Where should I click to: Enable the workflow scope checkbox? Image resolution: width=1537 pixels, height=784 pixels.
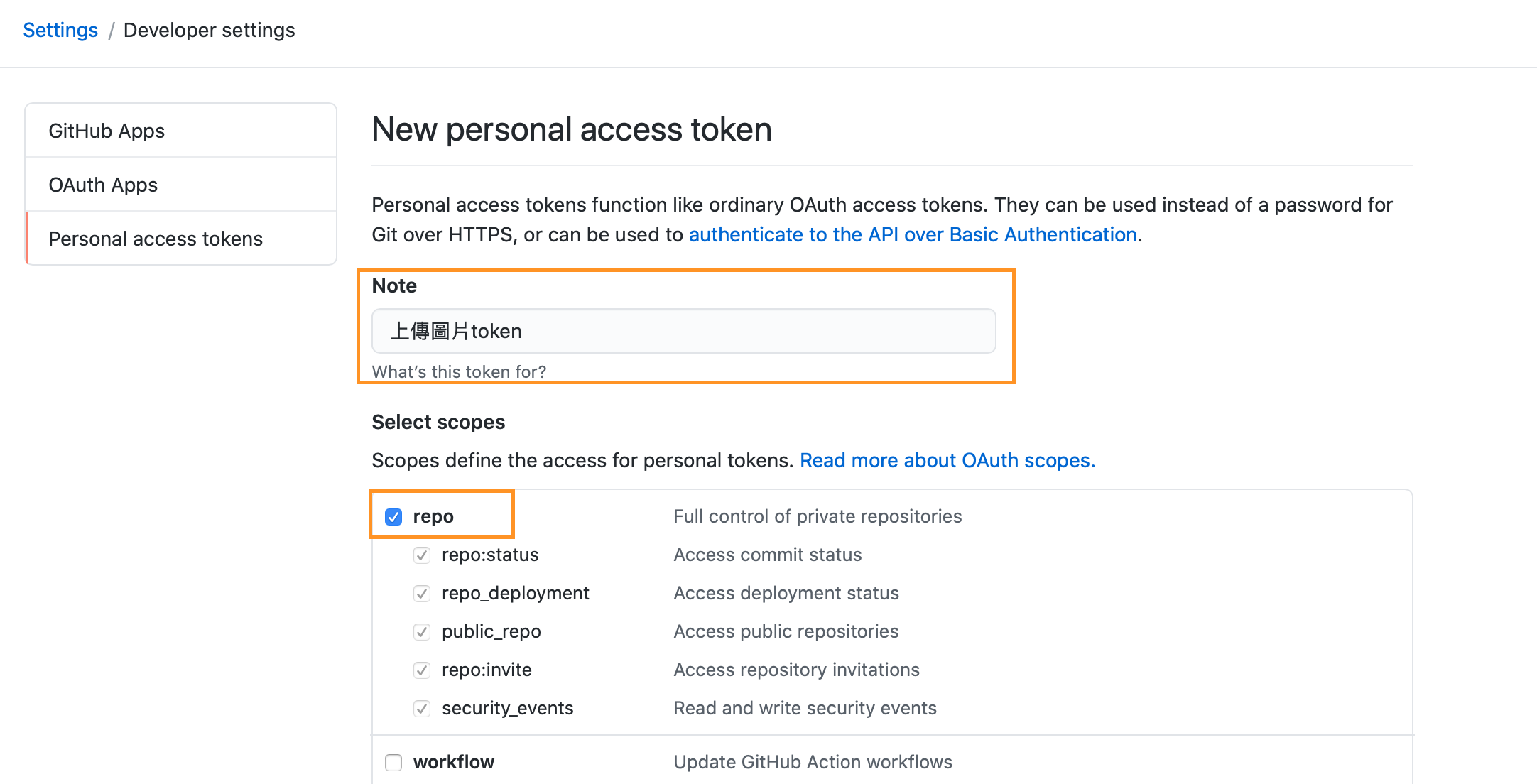point(393,762)
